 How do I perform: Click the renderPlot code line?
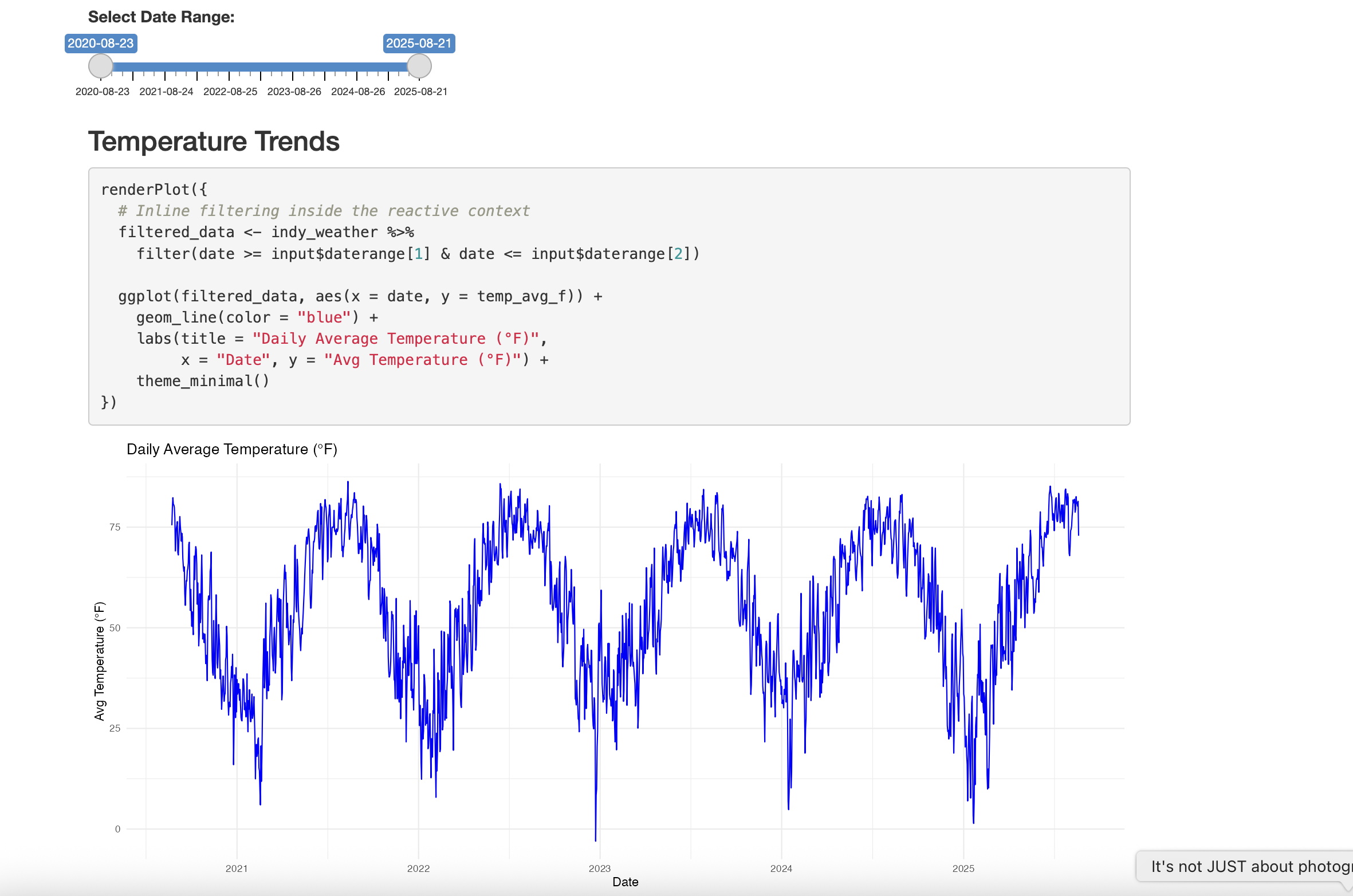click(154, 190)
